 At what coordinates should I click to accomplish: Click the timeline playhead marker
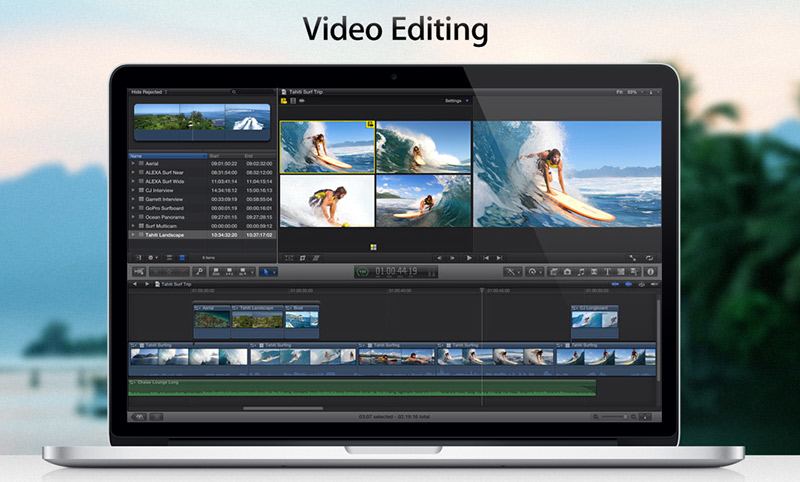pos(481,290)
